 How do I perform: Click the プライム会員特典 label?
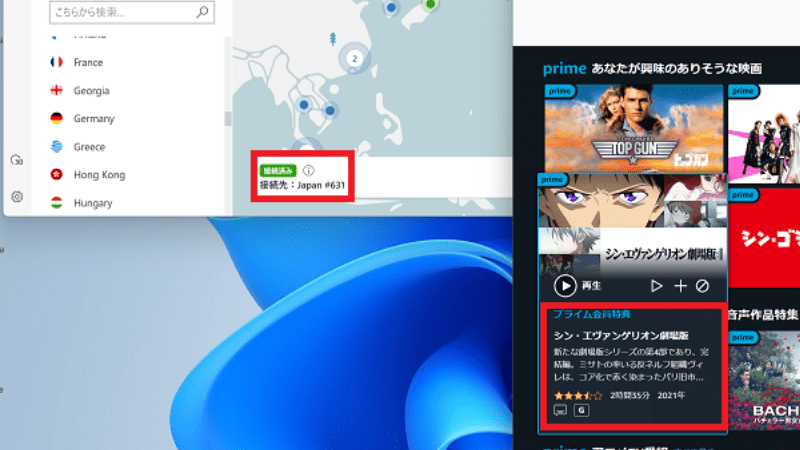point(592,314)
